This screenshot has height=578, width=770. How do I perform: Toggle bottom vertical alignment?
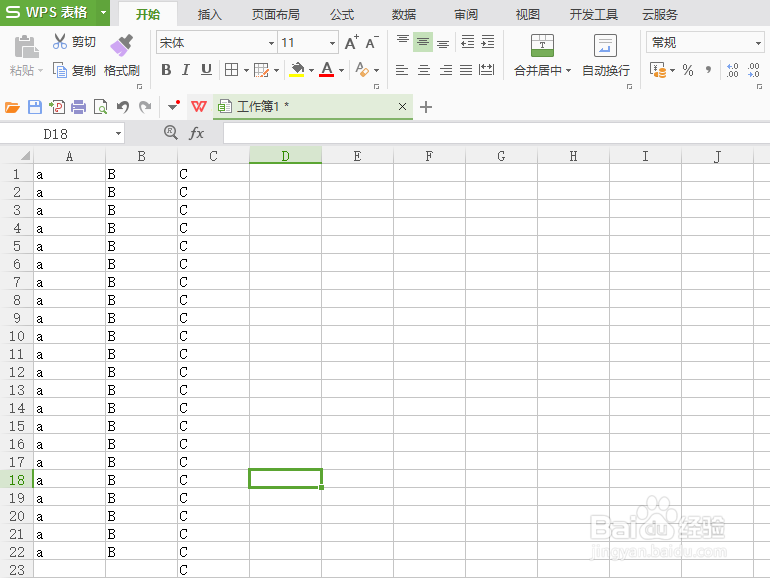click(443, 44)
